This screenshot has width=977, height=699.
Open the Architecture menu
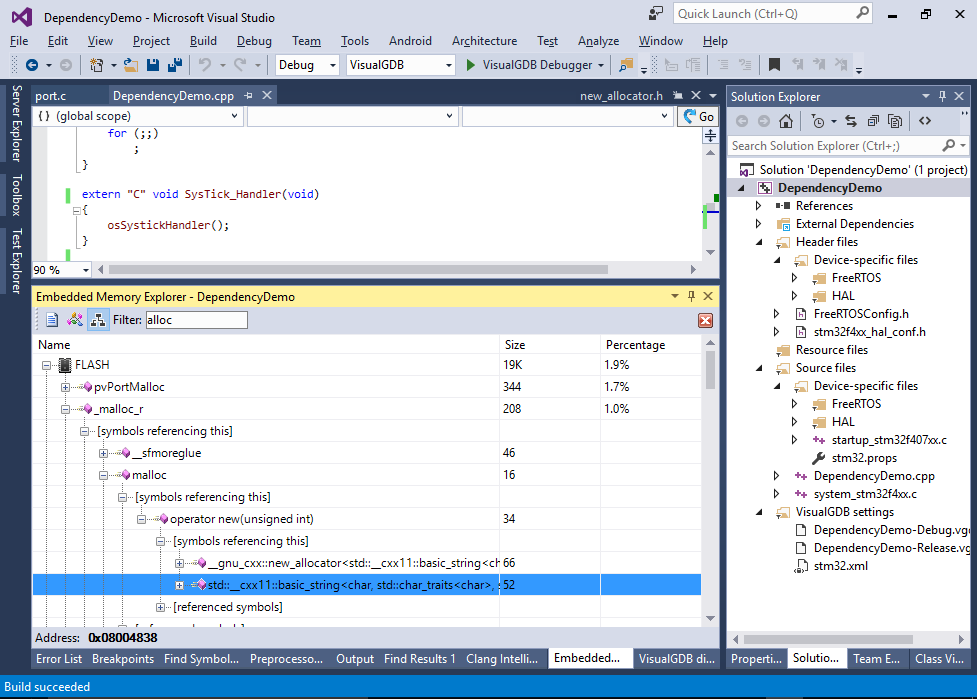tap(484, 41)
